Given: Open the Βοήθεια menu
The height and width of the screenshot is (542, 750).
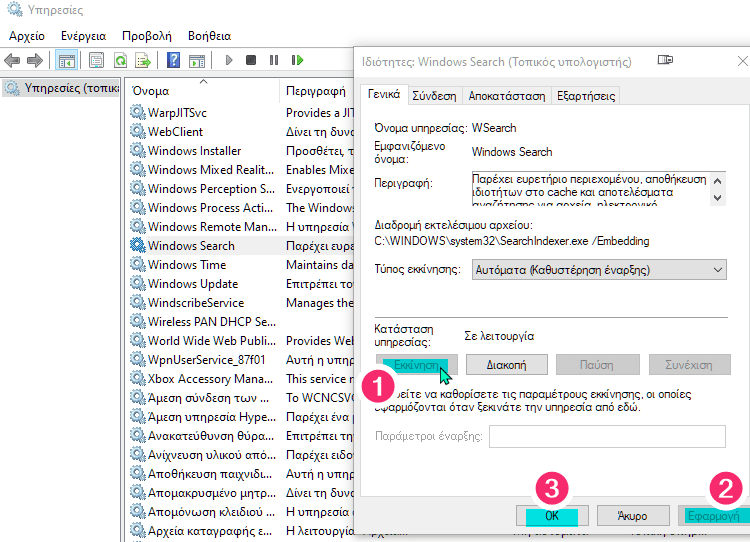Looking at the screenshot, I should pyautogui.click(x=210, y=36).
